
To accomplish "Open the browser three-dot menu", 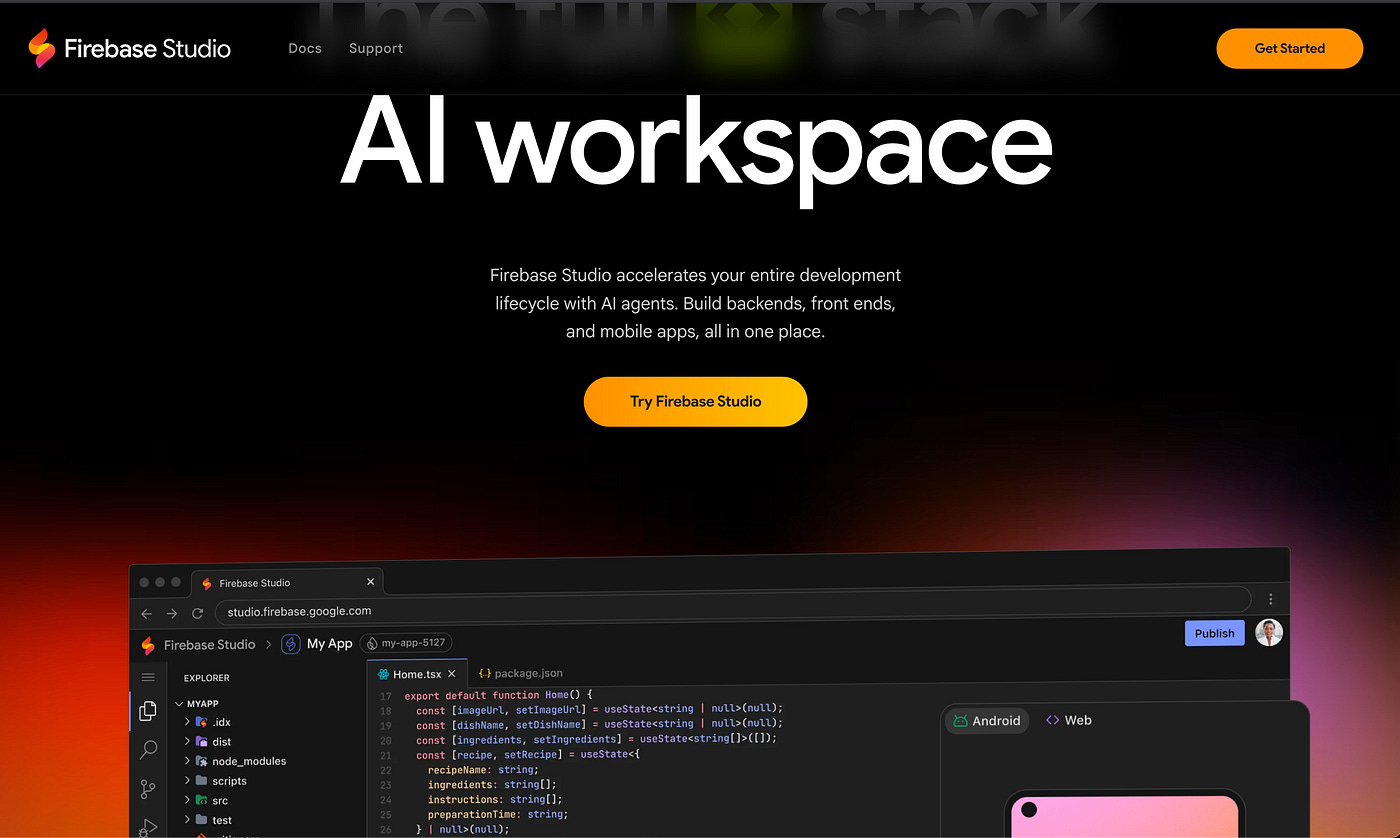I will tap(1270, 599).
